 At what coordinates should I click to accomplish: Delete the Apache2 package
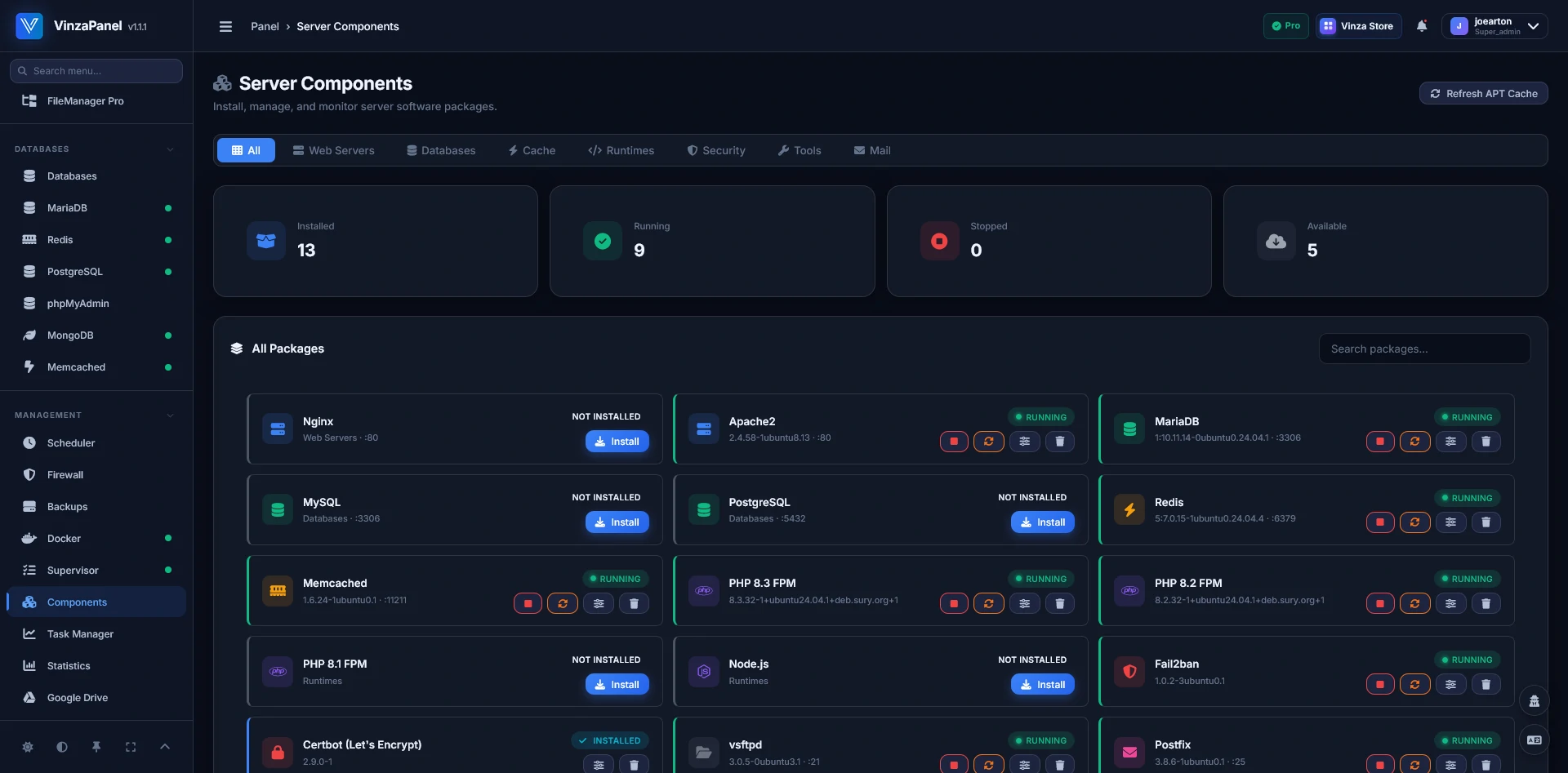pos(1060,442)
